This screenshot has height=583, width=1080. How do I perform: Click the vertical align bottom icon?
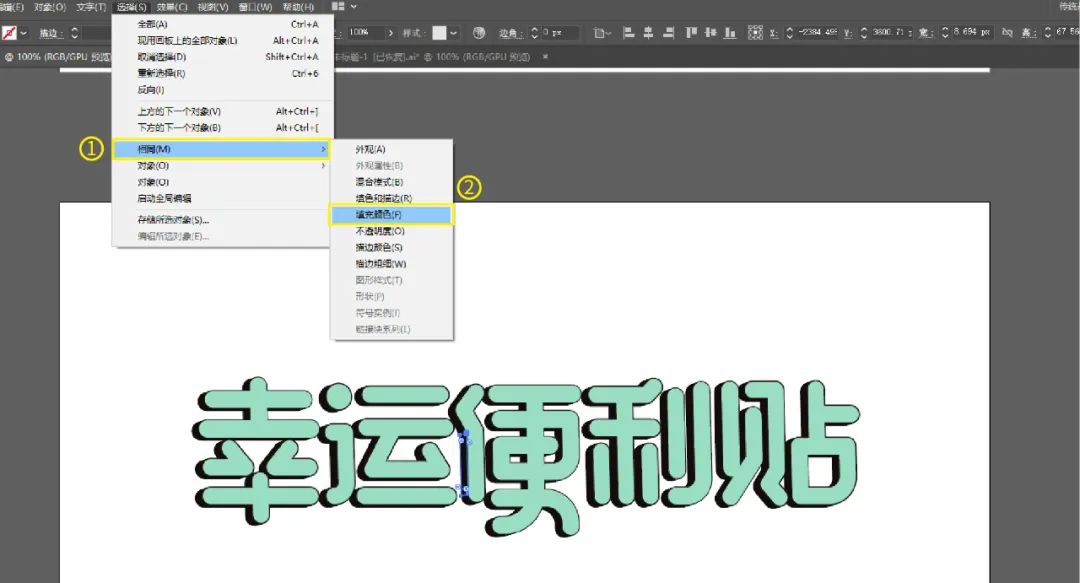pos(731,32)
